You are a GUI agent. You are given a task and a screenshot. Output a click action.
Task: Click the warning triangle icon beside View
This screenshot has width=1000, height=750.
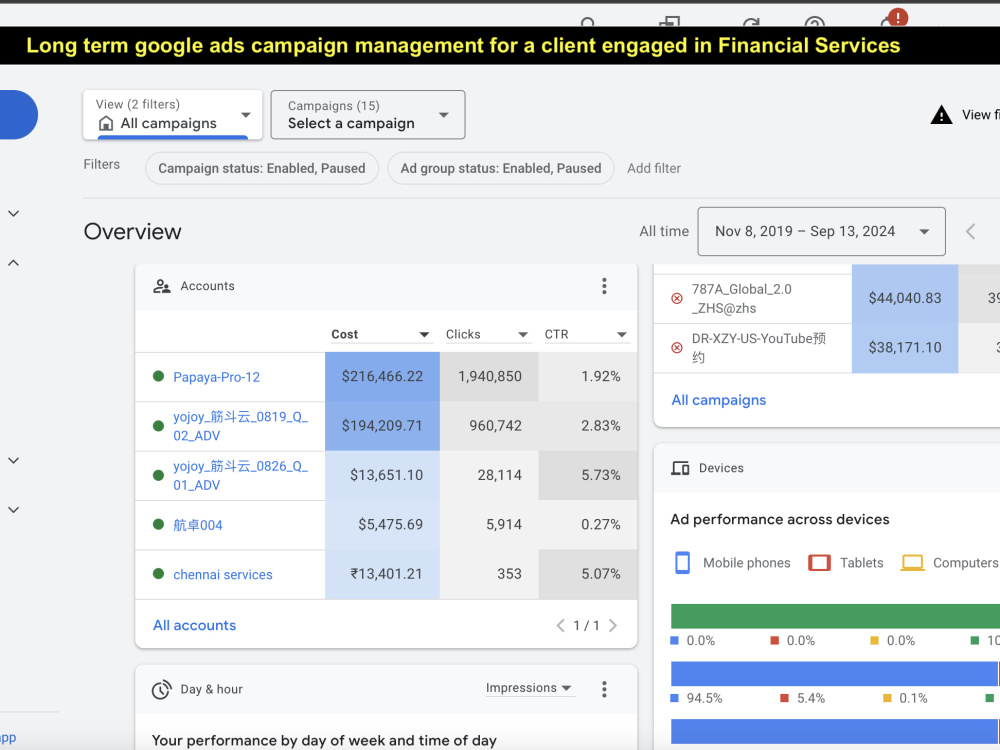click(x=941, y=115)
